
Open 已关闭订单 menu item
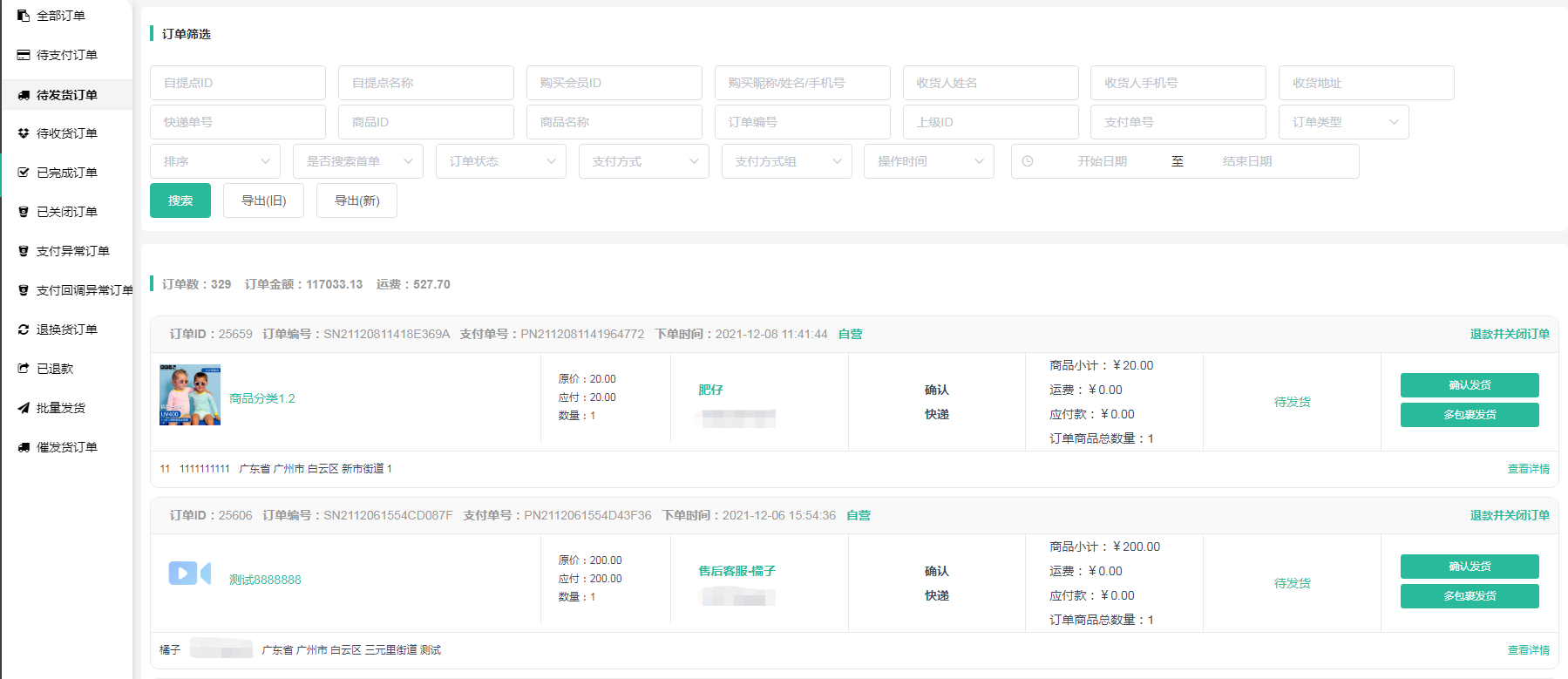pyautogui.click(x=67, y=212)
